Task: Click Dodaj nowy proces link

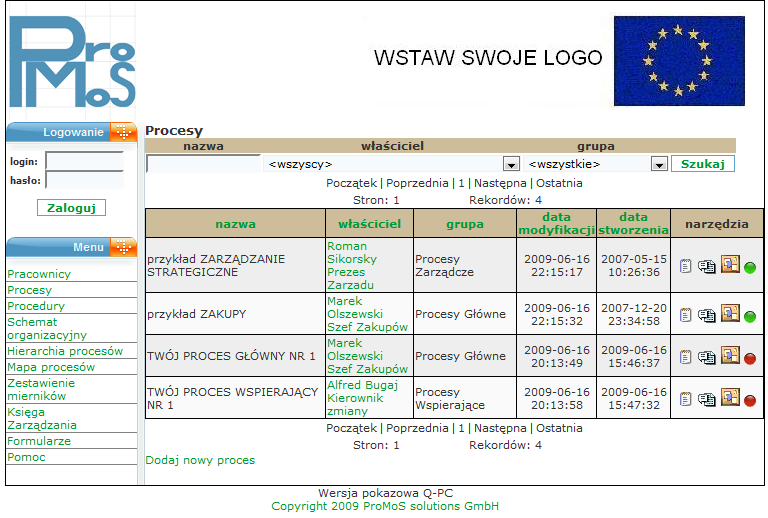Action: pos(200,460)
